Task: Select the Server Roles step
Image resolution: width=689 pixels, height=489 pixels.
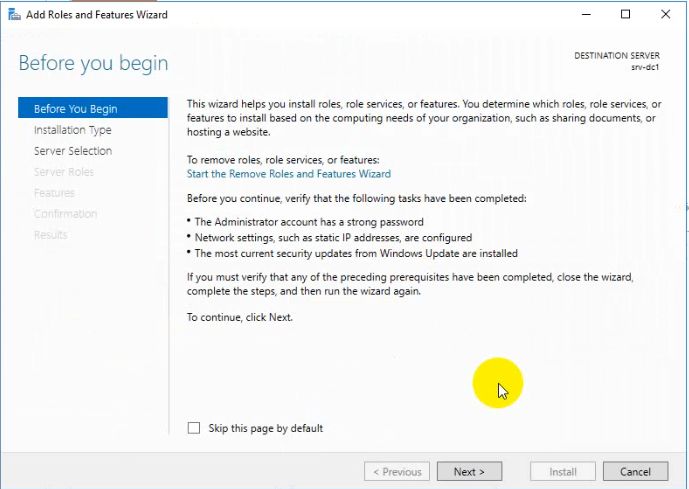Action: [64, 172]
